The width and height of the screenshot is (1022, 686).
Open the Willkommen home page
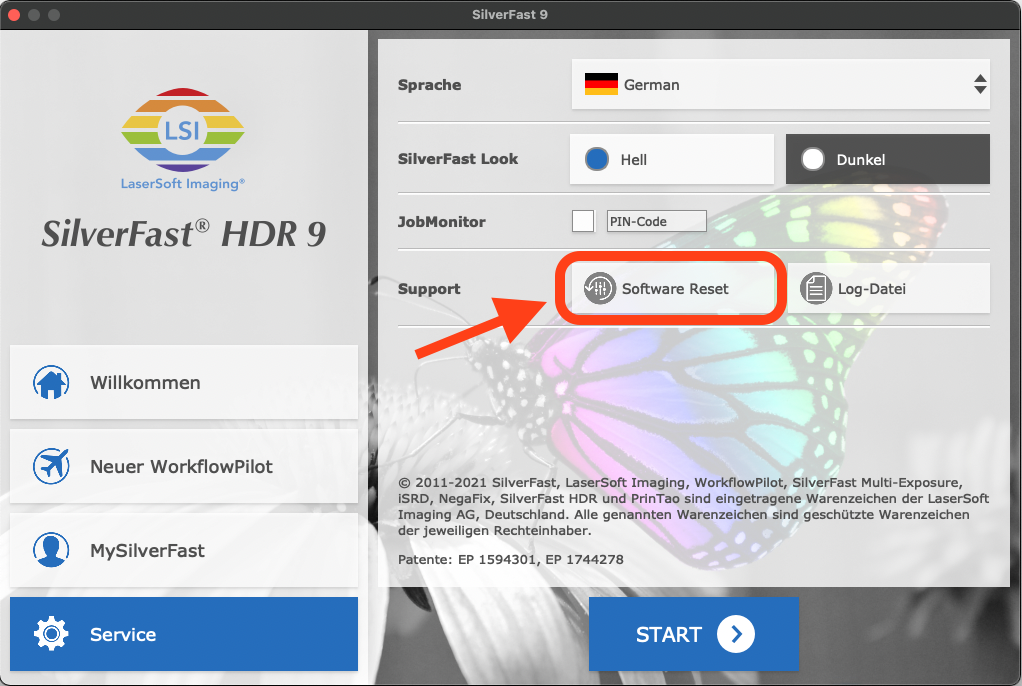coord(184,382)
